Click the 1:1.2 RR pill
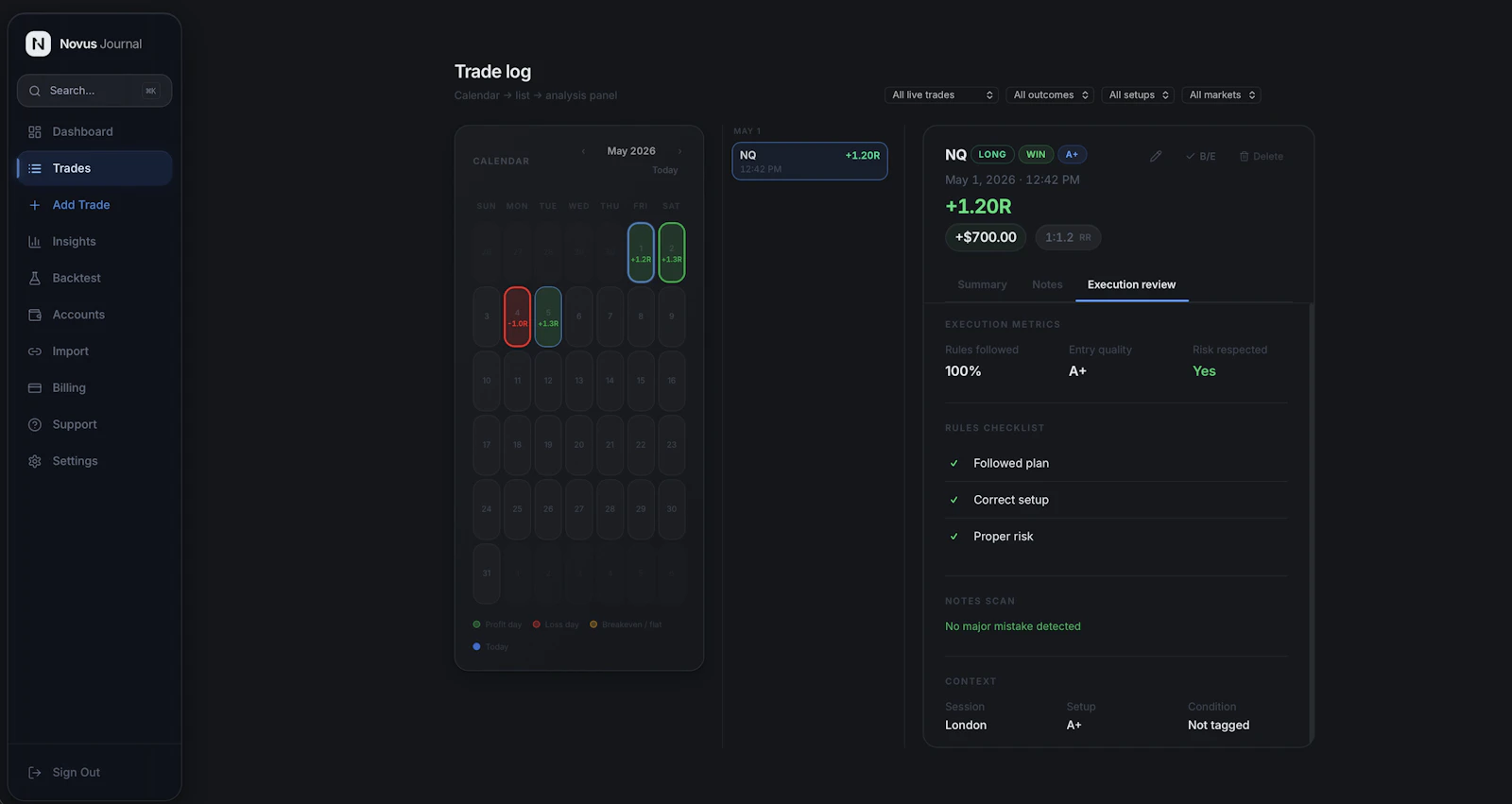 (x=1068, y=237)
